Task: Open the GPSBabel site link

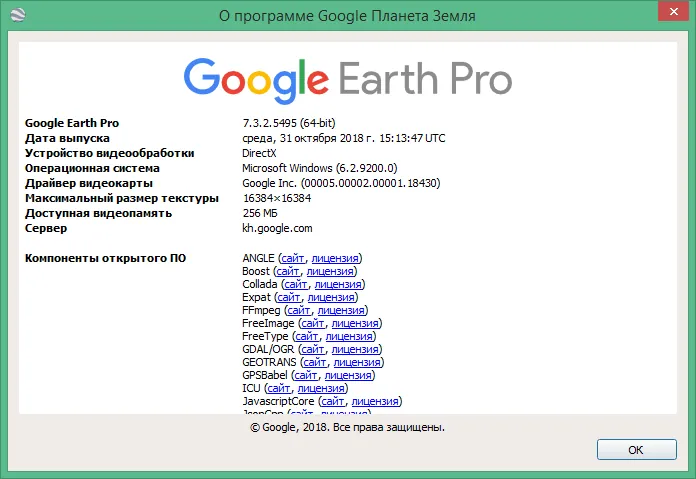Action: 306,375
